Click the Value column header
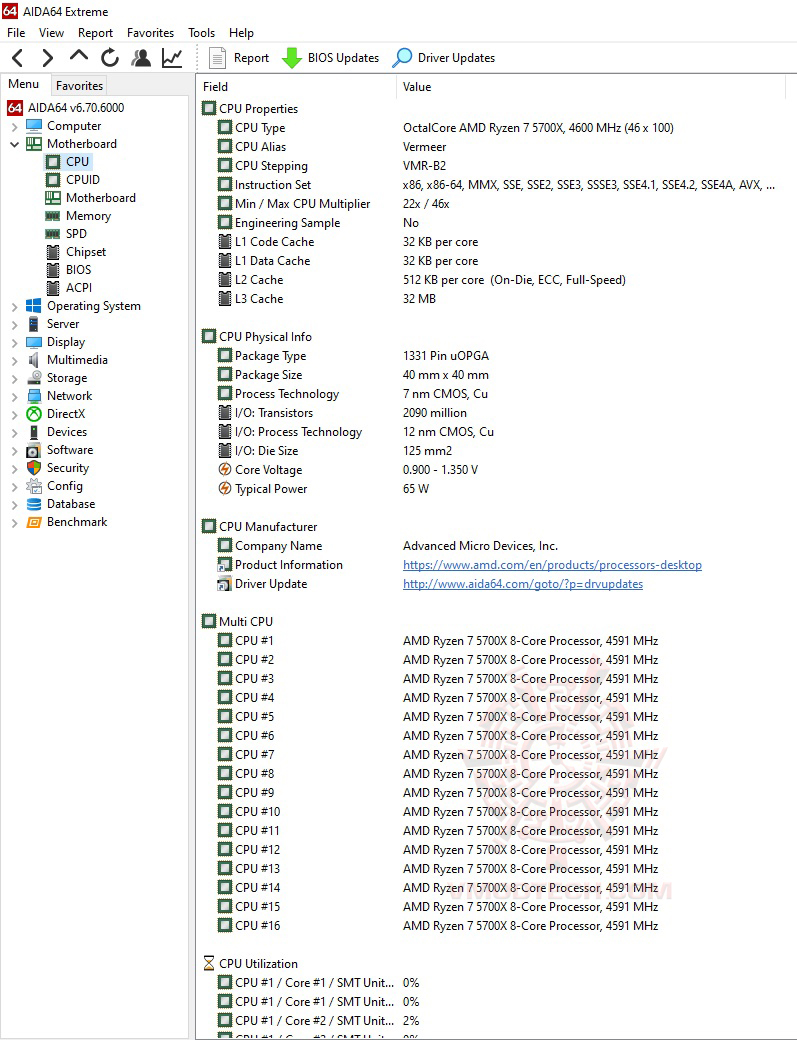Image resolution: width=797 pixels, height=1040 pixels. [591, 87]
